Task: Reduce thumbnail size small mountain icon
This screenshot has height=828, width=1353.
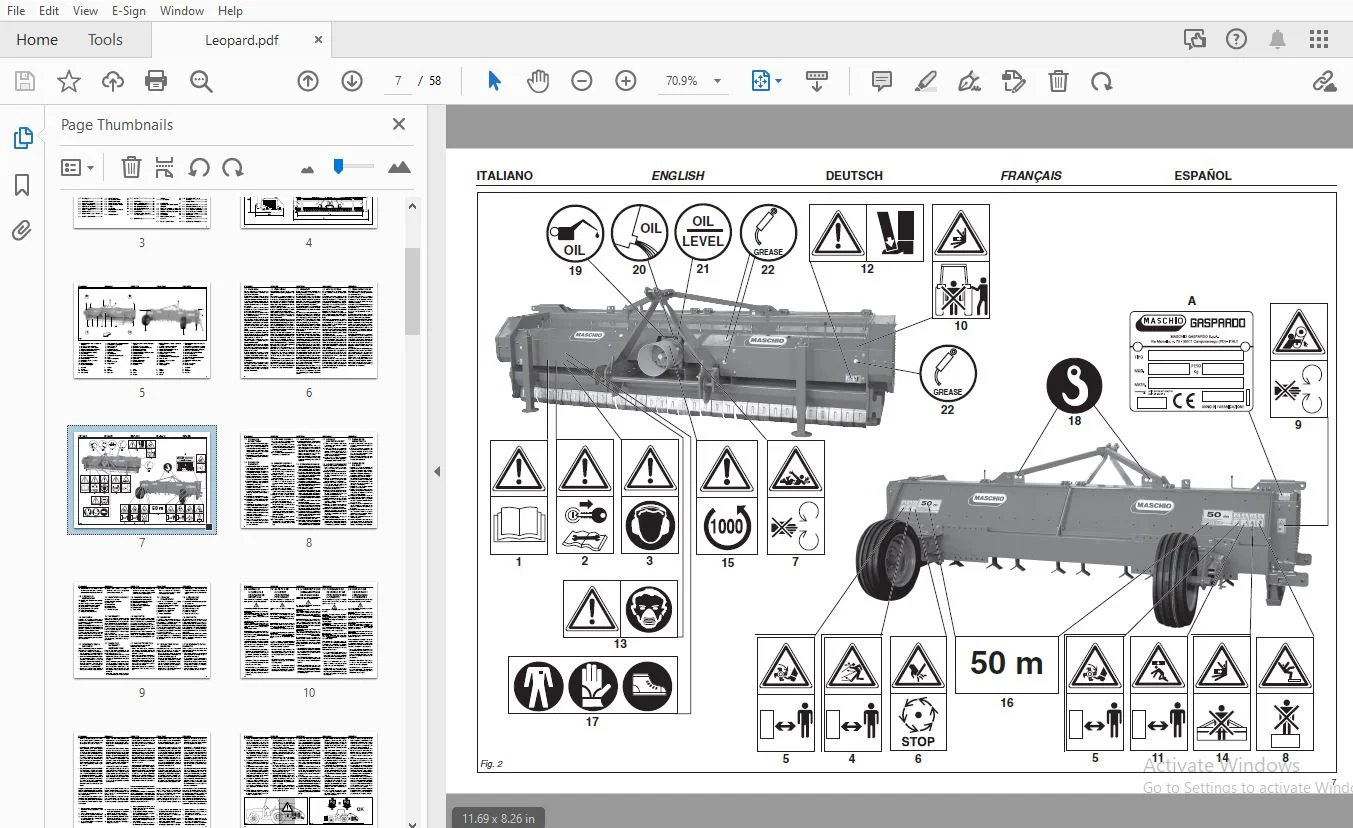Action: pyautogui.click(x=307, y=168)
